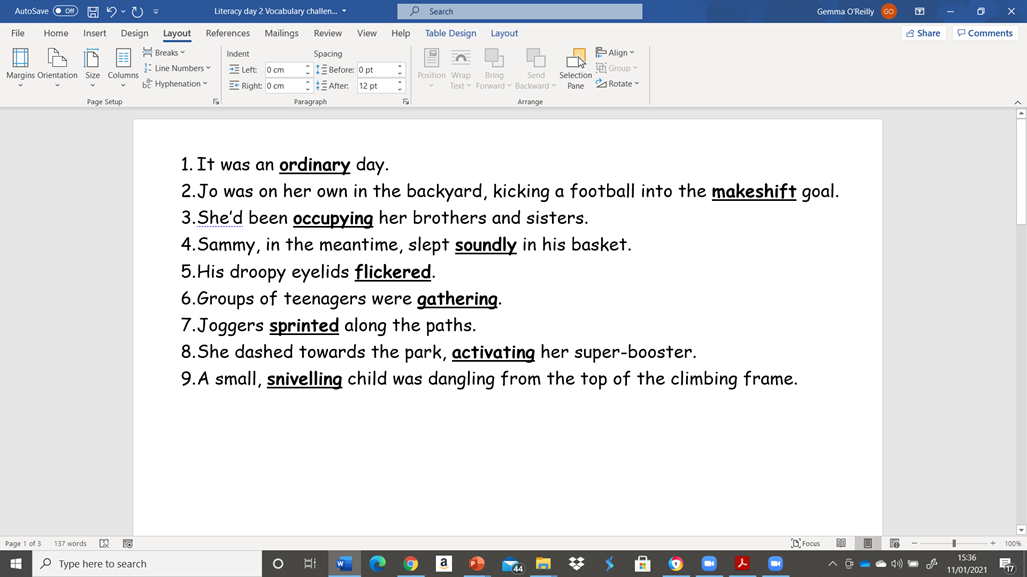Open Ribbon Display Options icon
The height and width of the screenshot is (577, 1027).
[920, 11]
